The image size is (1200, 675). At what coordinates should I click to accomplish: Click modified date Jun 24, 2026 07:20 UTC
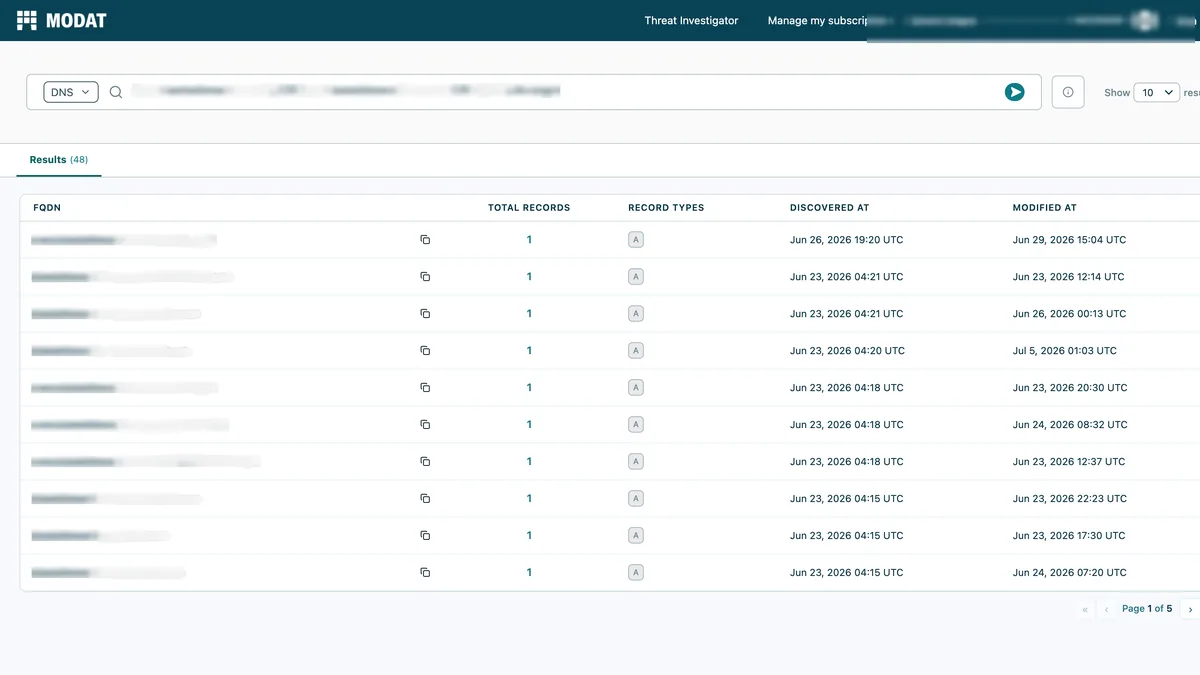coord(1070,573)
